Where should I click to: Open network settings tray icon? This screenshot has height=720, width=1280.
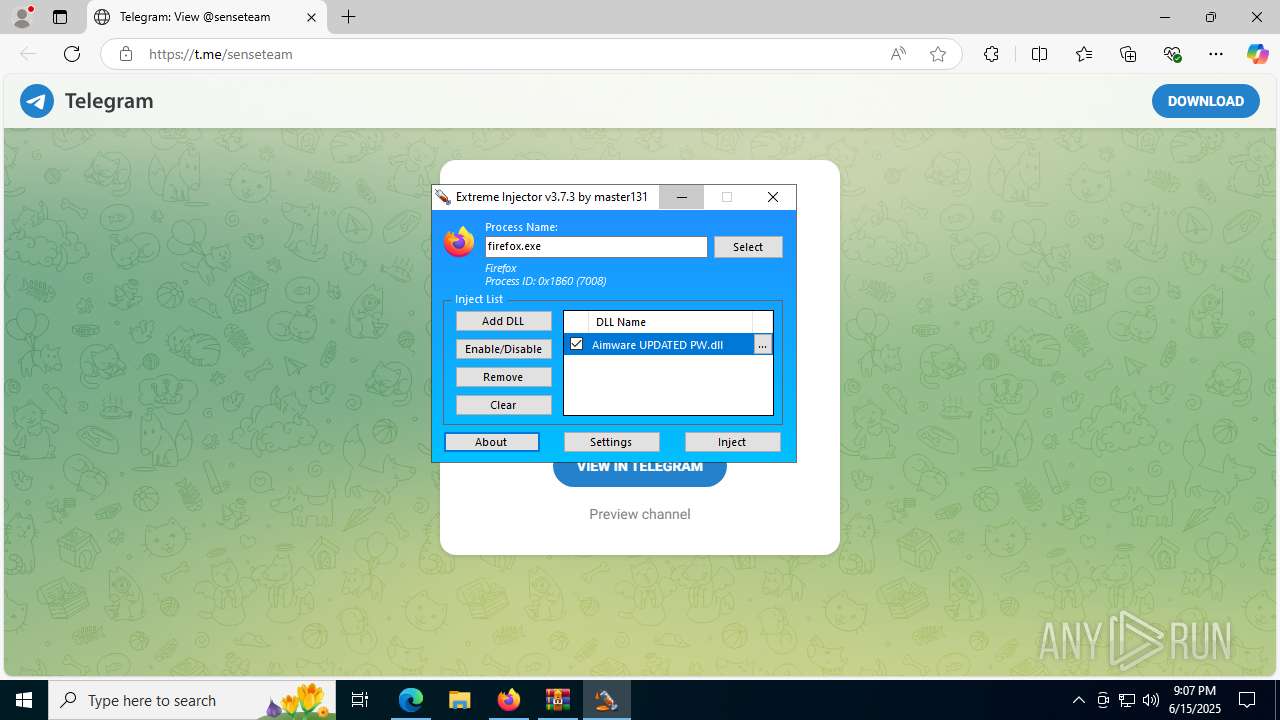1127,700
